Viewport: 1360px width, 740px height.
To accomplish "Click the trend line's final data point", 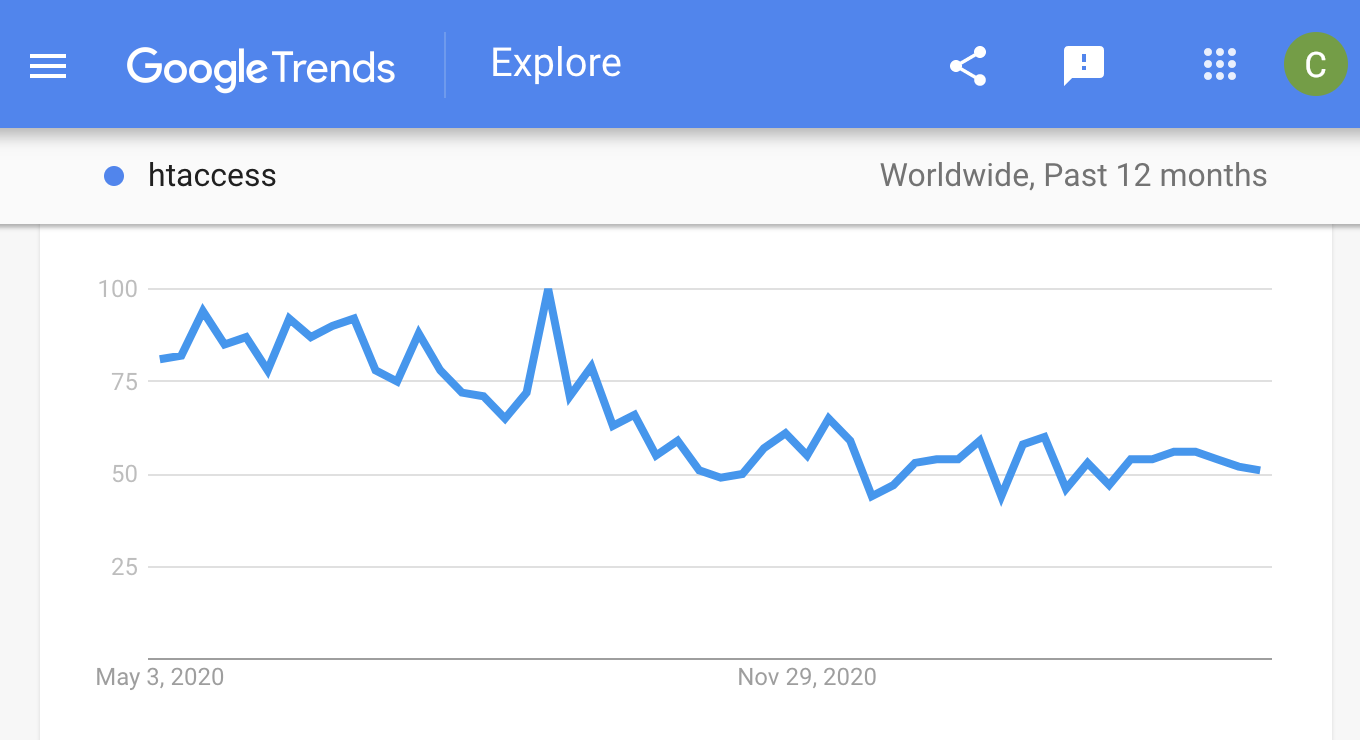I will (x=1258, y=470).
